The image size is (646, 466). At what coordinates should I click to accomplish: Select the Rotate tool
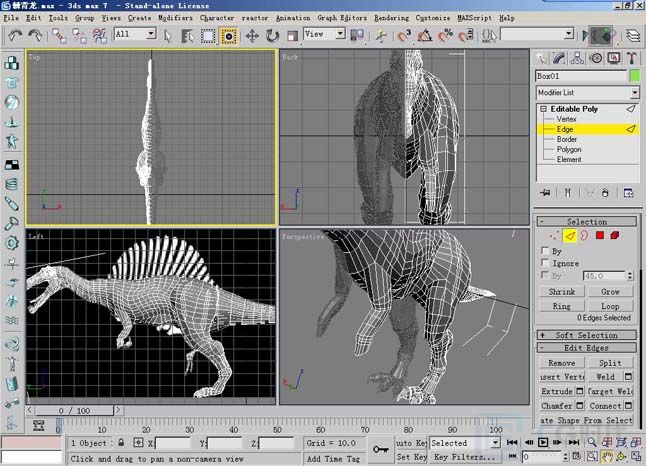(272, 36)
